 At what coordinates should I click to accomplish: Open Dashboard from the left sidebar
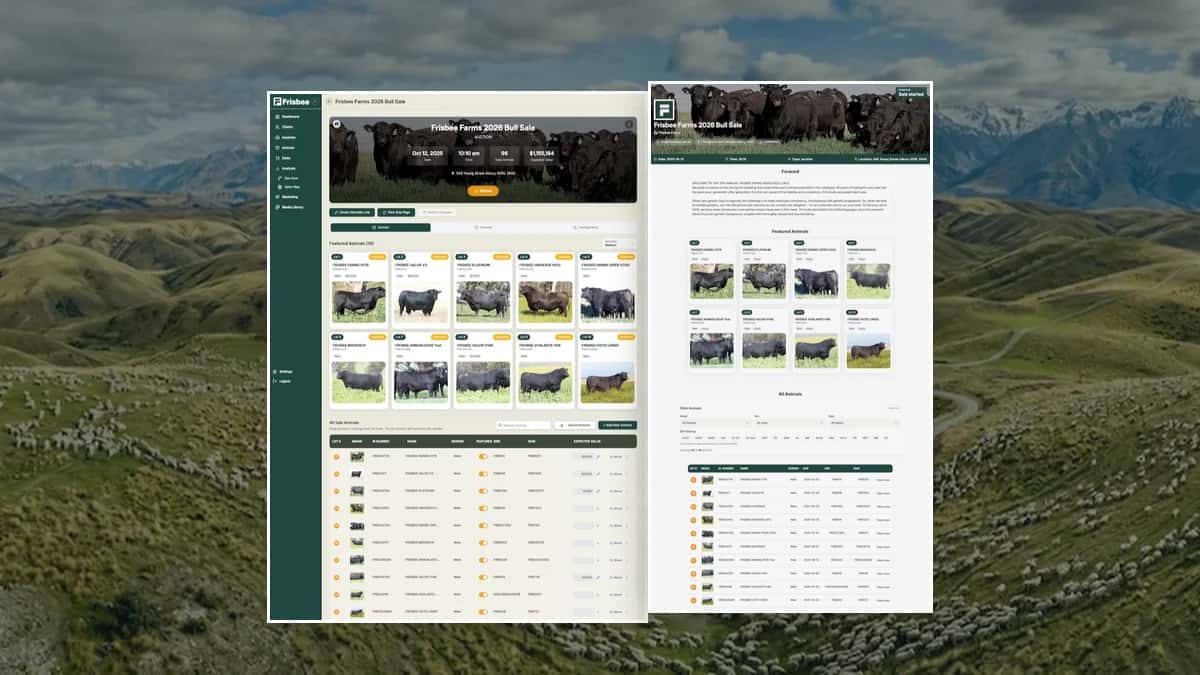(290, 117)
